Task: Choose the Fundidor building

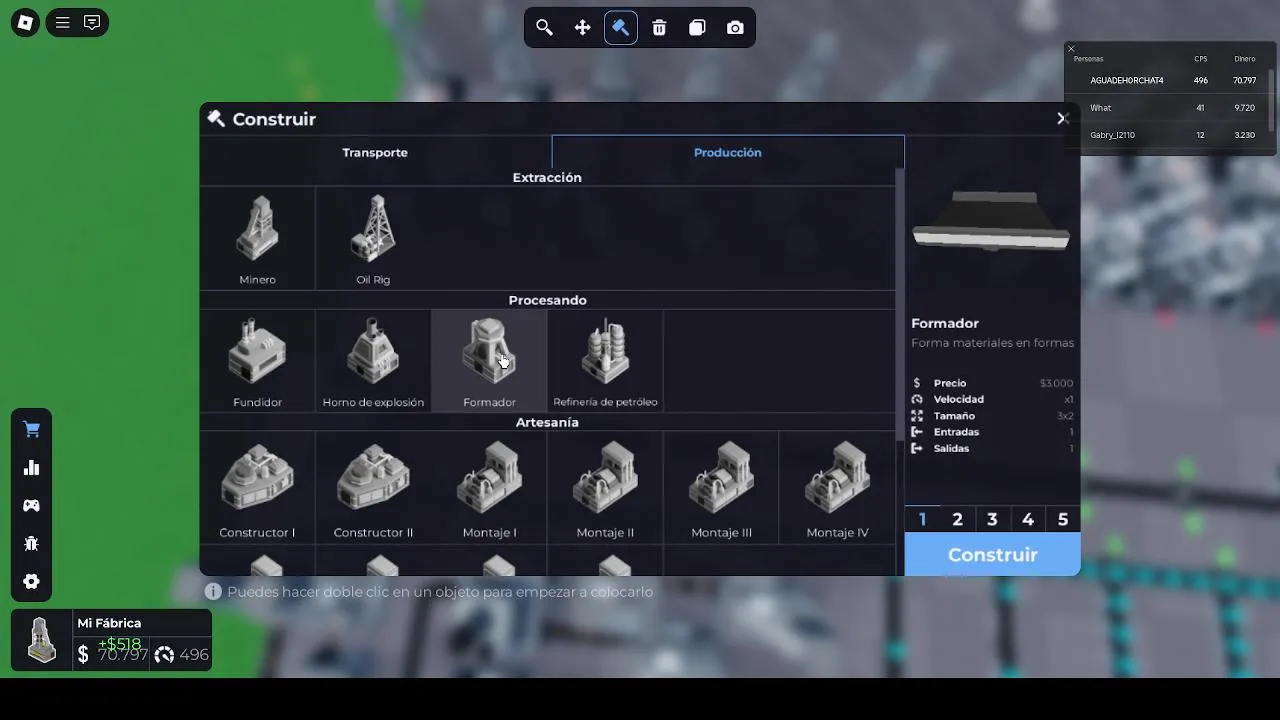Action: [x=257, y=361]
